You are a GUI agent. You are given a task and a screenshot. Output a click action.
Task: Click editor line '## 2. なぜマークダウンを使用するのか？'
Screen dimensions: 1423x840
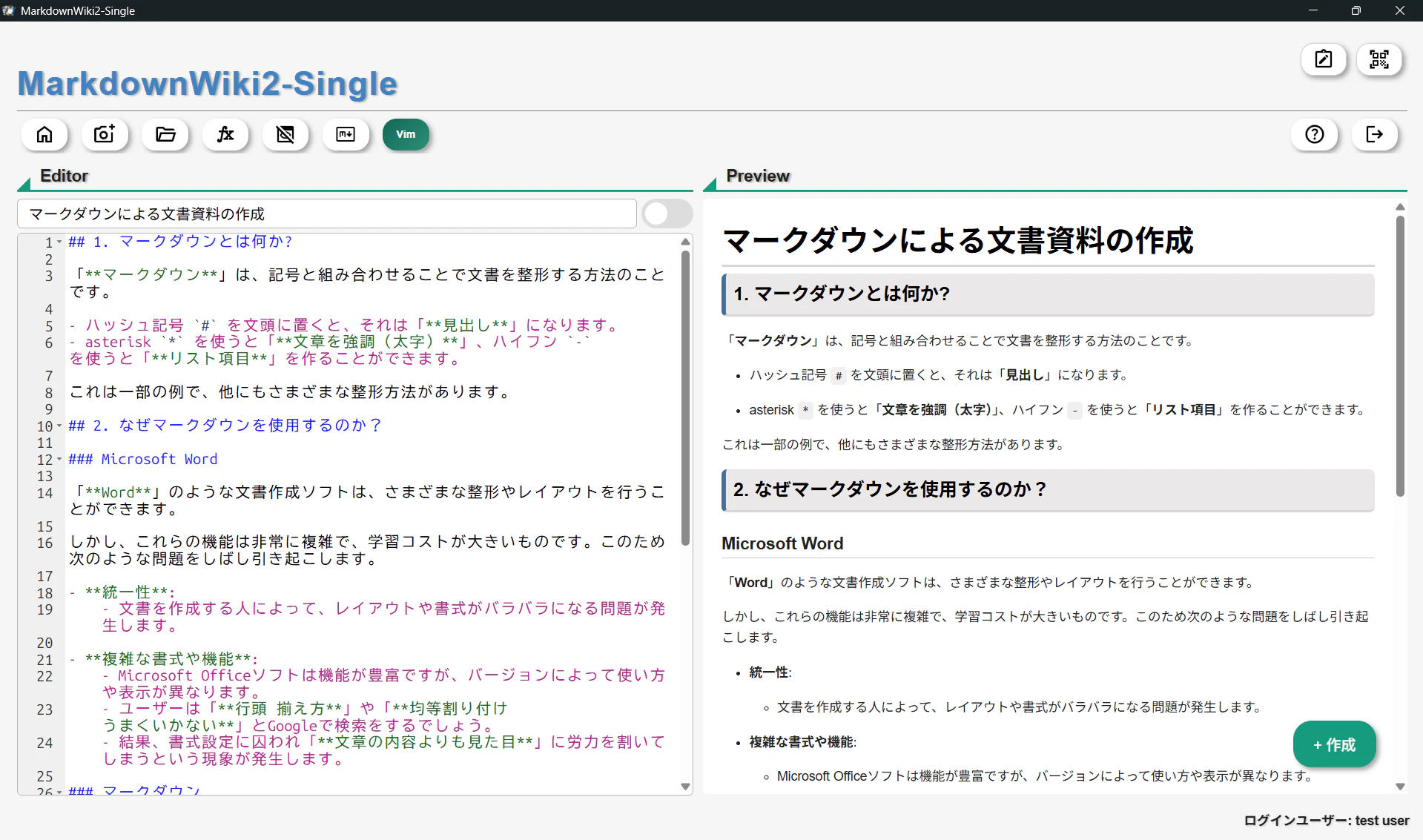click(225, 426)
